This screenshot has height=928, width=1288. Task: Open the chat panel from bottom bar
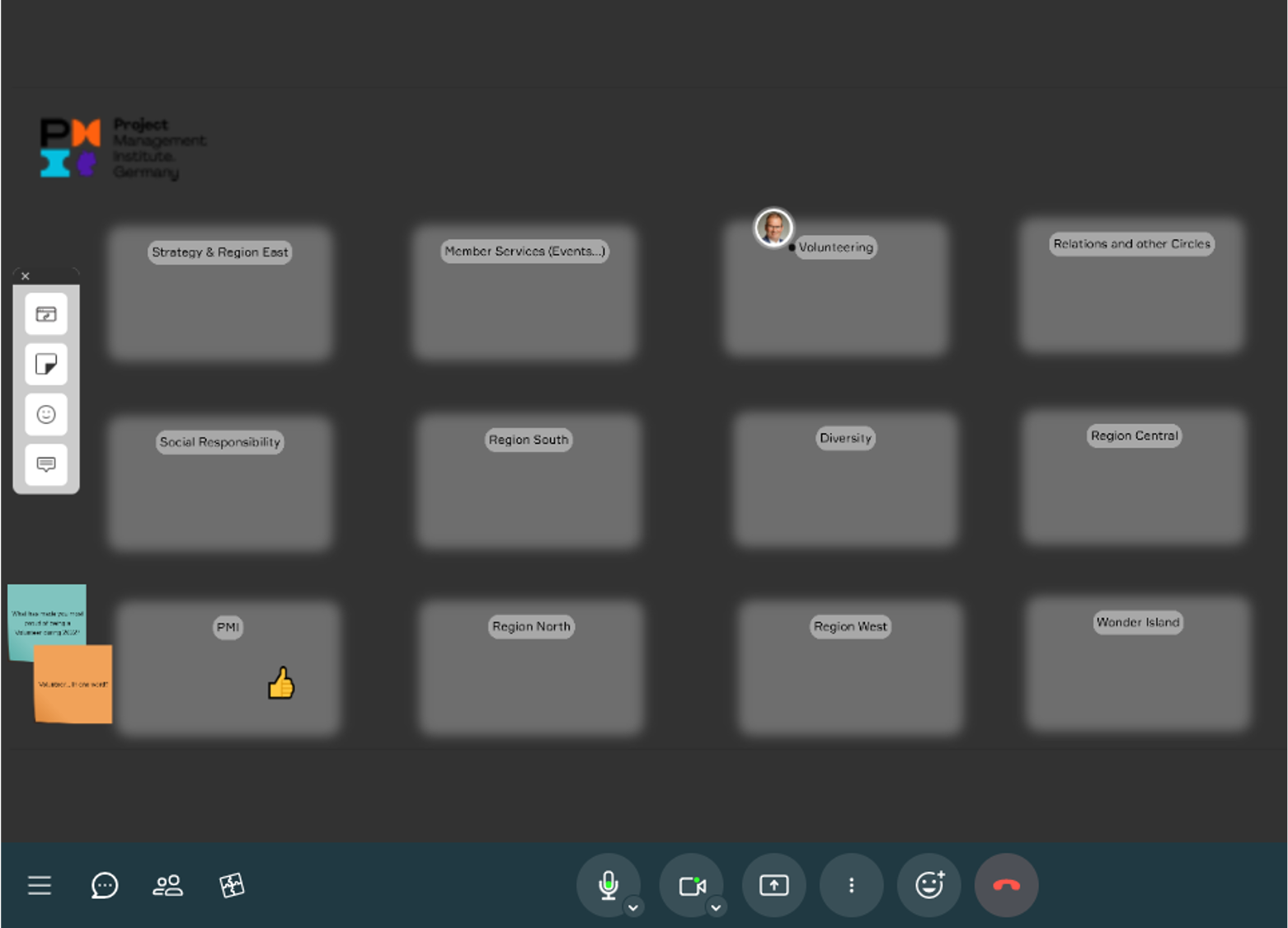pos(105,885)
